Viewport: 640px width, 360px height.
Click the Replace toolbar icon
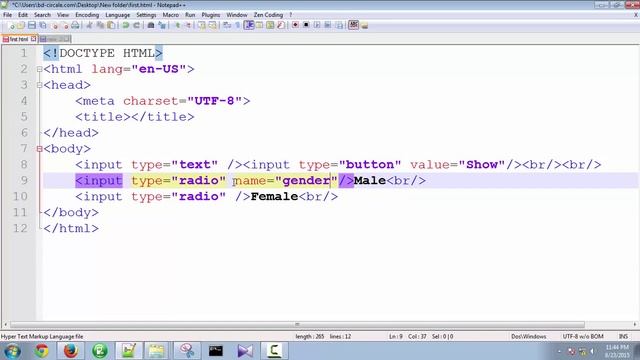162,25
